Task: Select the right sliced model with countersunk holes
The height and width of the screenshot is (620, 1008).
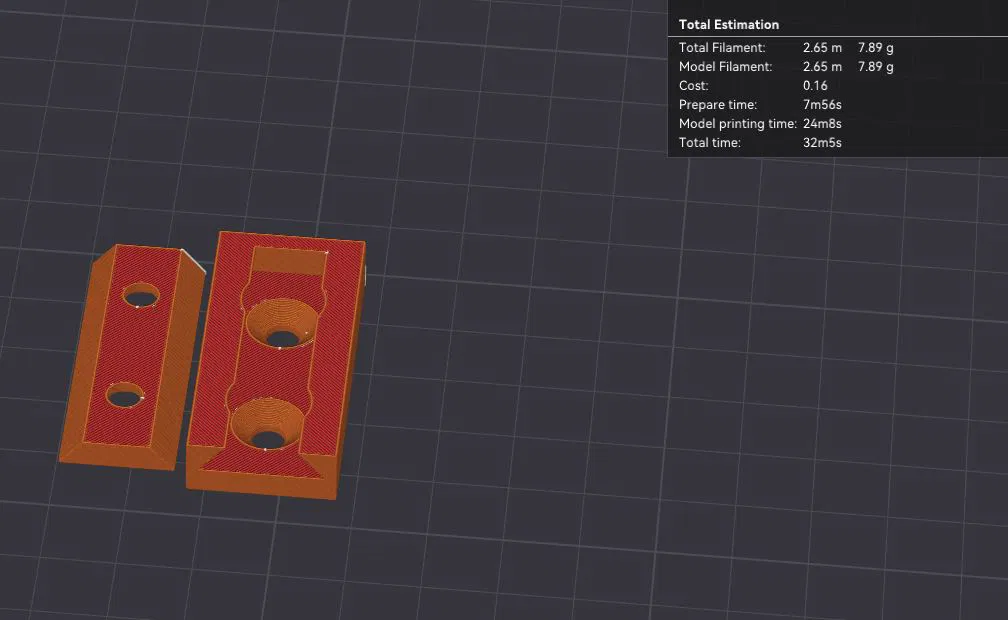Action: (x=276, y=365)
